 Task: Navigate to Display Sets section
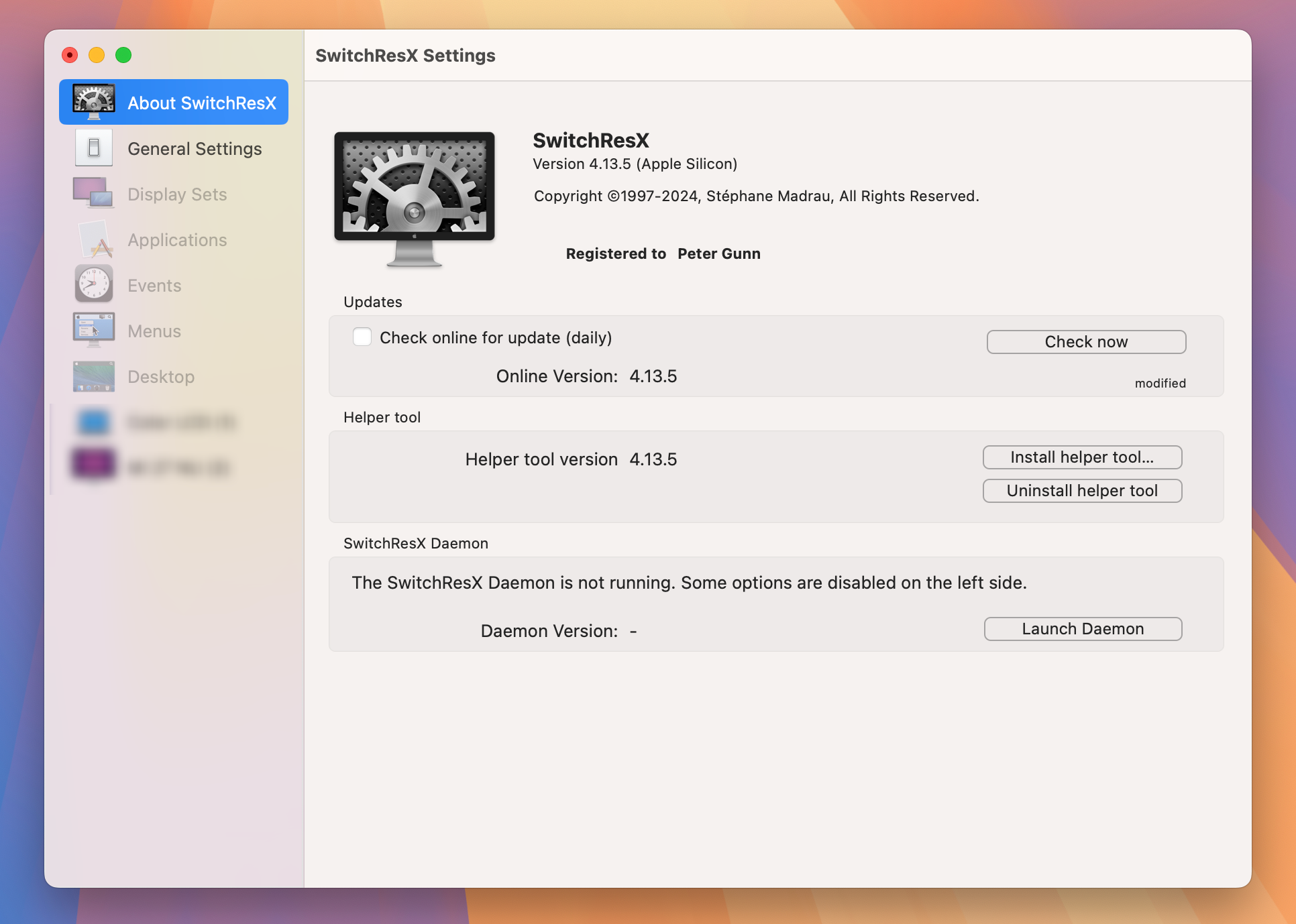[178, 193]
